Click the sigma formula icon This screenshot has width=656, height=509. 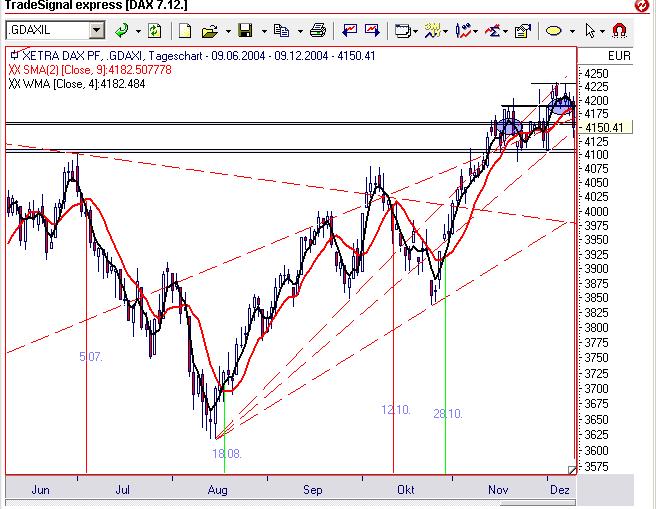(493, 31)
